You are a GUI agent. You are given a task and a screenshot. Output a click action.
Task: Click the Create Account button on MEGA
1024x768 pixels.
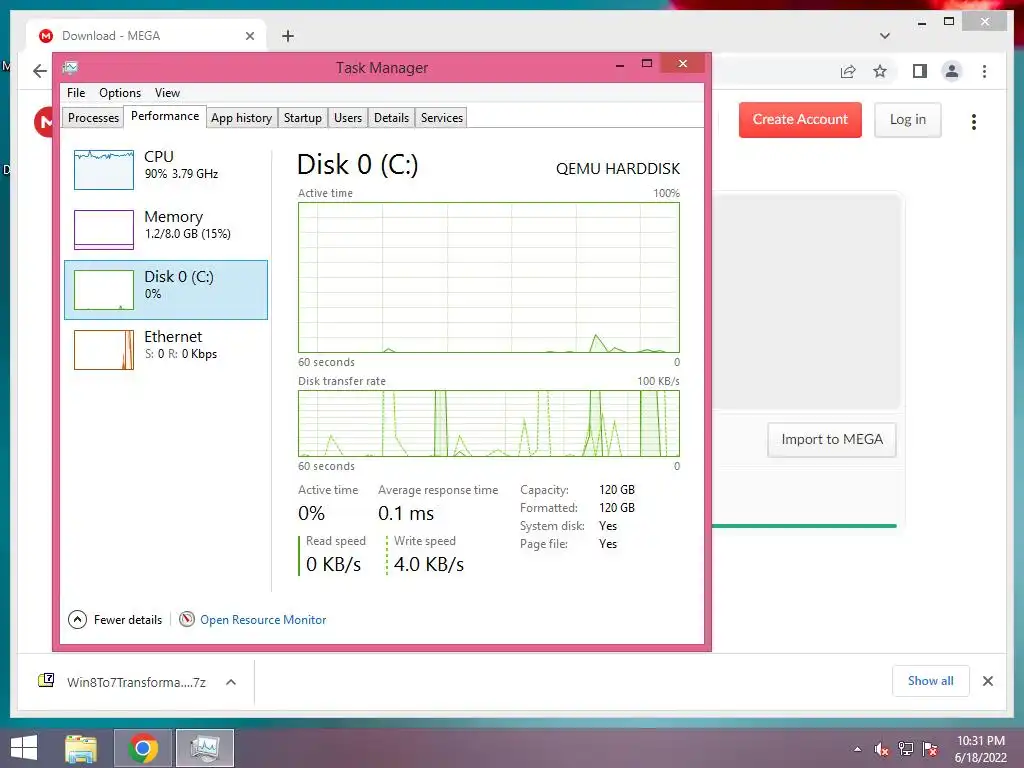click(x=800, y=120)
